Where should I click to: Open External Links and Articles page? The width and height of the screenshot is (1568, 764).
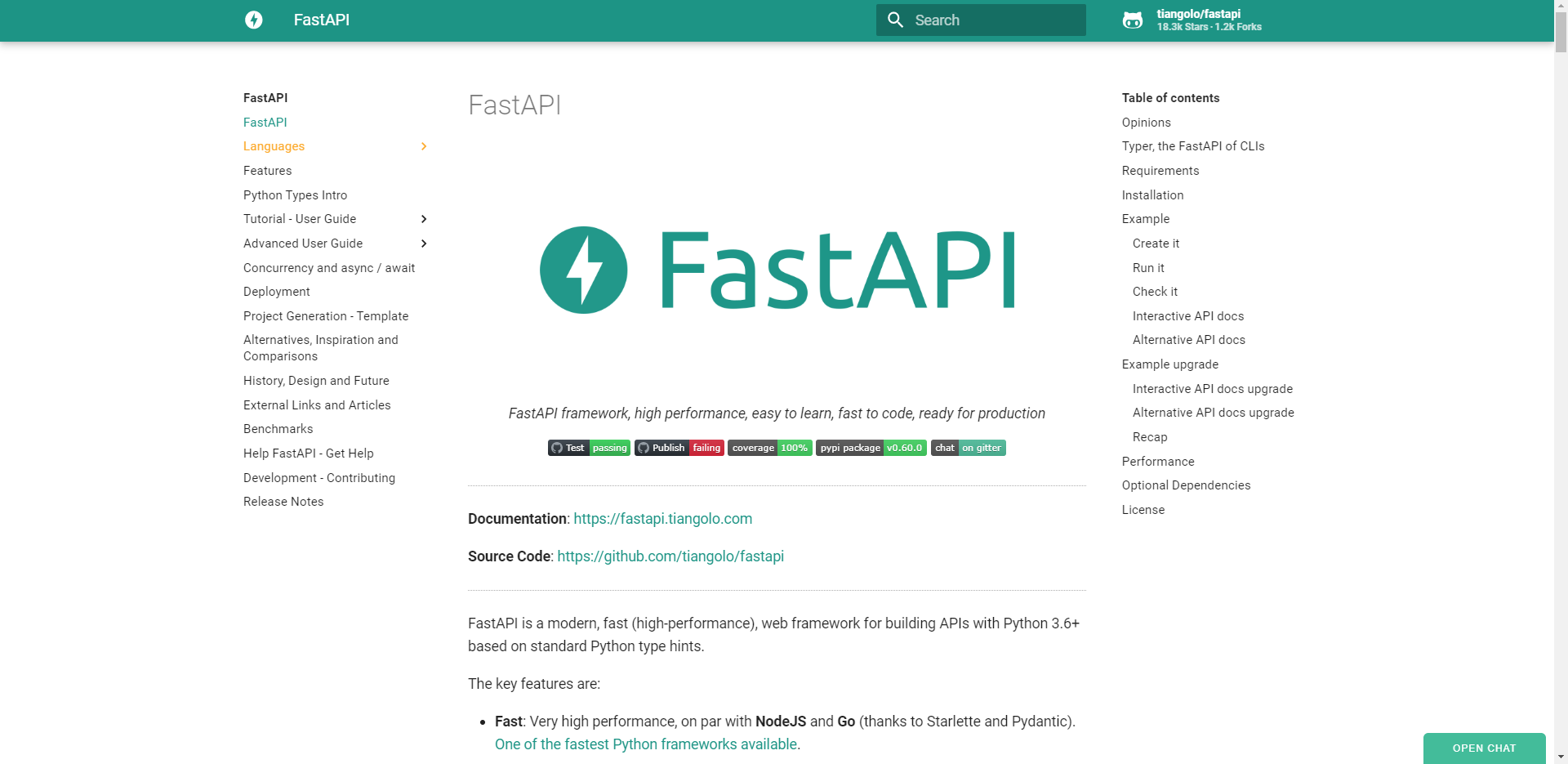(x=317, y=405)
